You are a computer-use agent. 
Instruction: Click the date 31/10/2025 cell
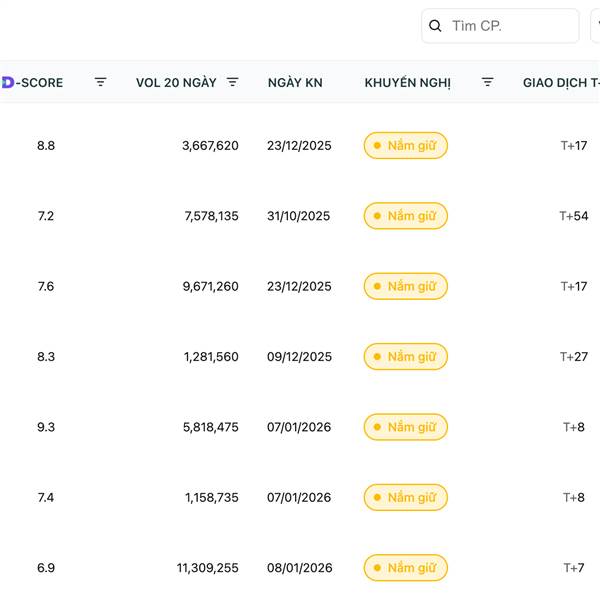click(299, 216)
